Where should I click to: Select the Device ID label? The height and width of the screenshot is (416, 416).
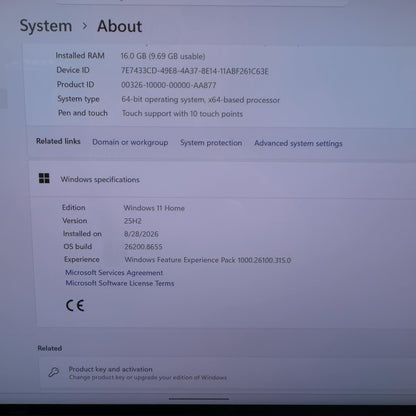click(73, 70)
